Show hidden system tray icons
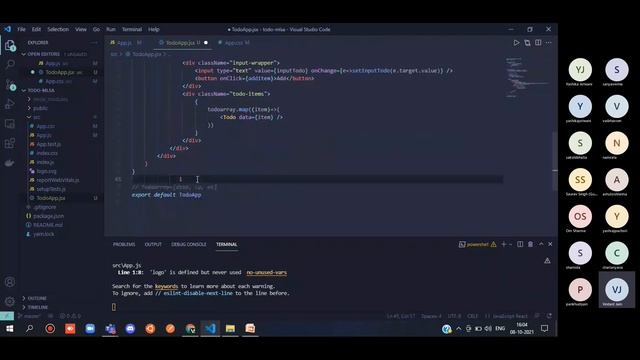Screen dimensions: 640x360 coord(458,329)
